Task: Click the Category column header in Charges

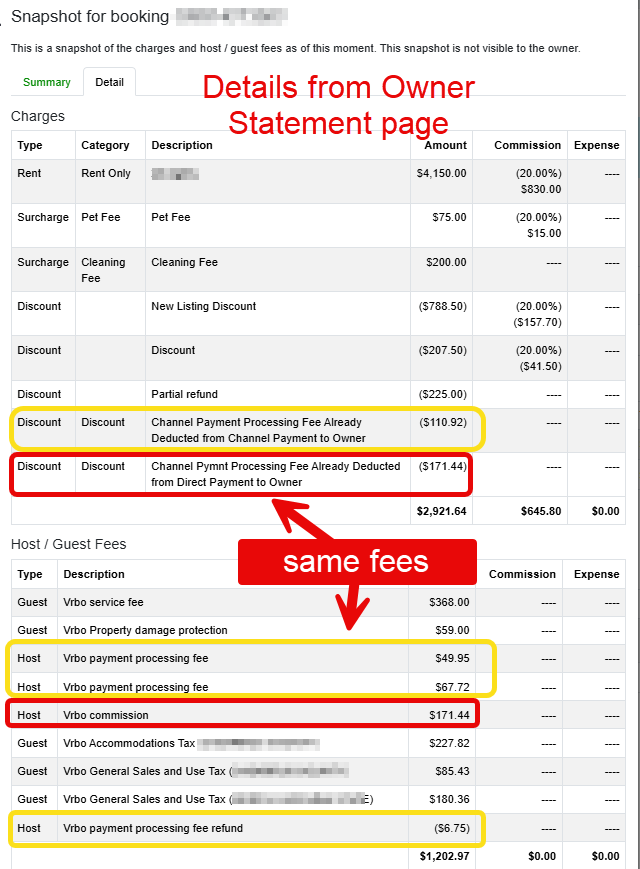Action: 105,145
